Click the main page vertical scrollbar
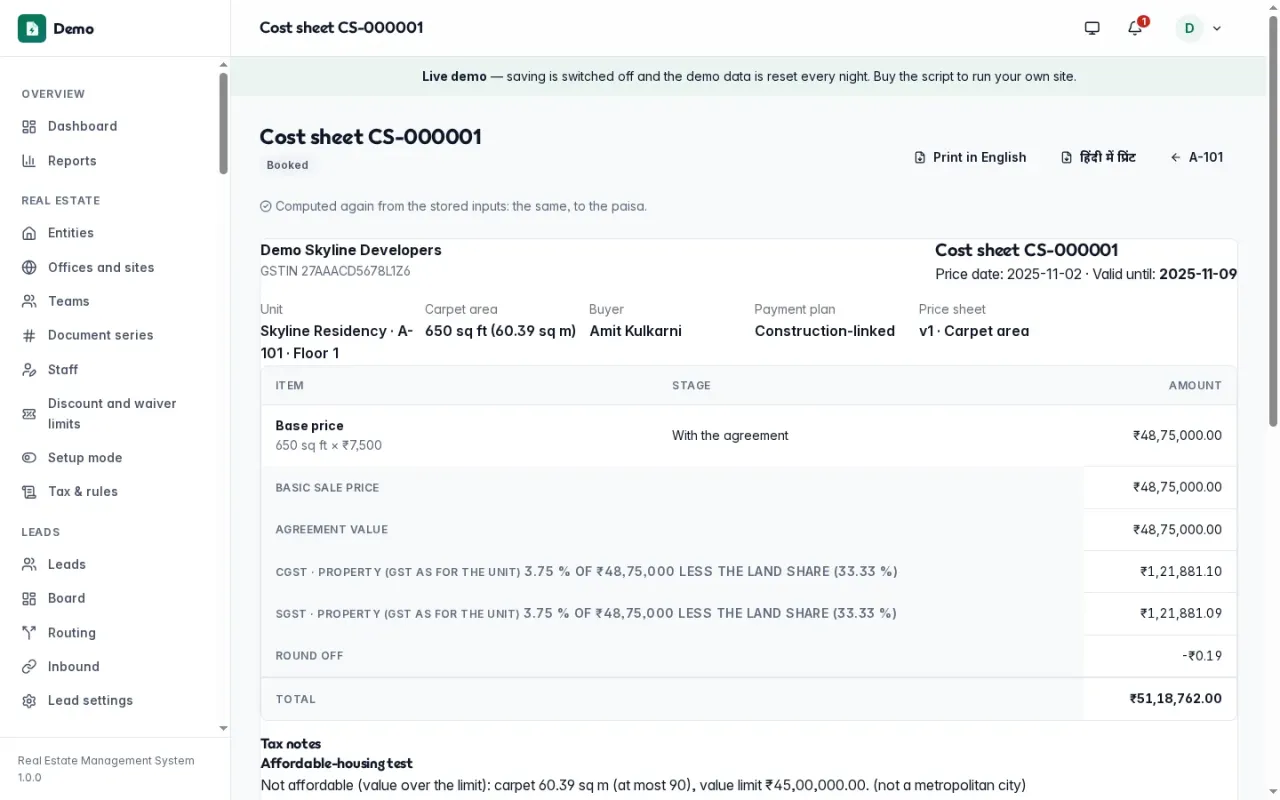Viewport: 1280px width, 800px height. [x=1273, y=222]
